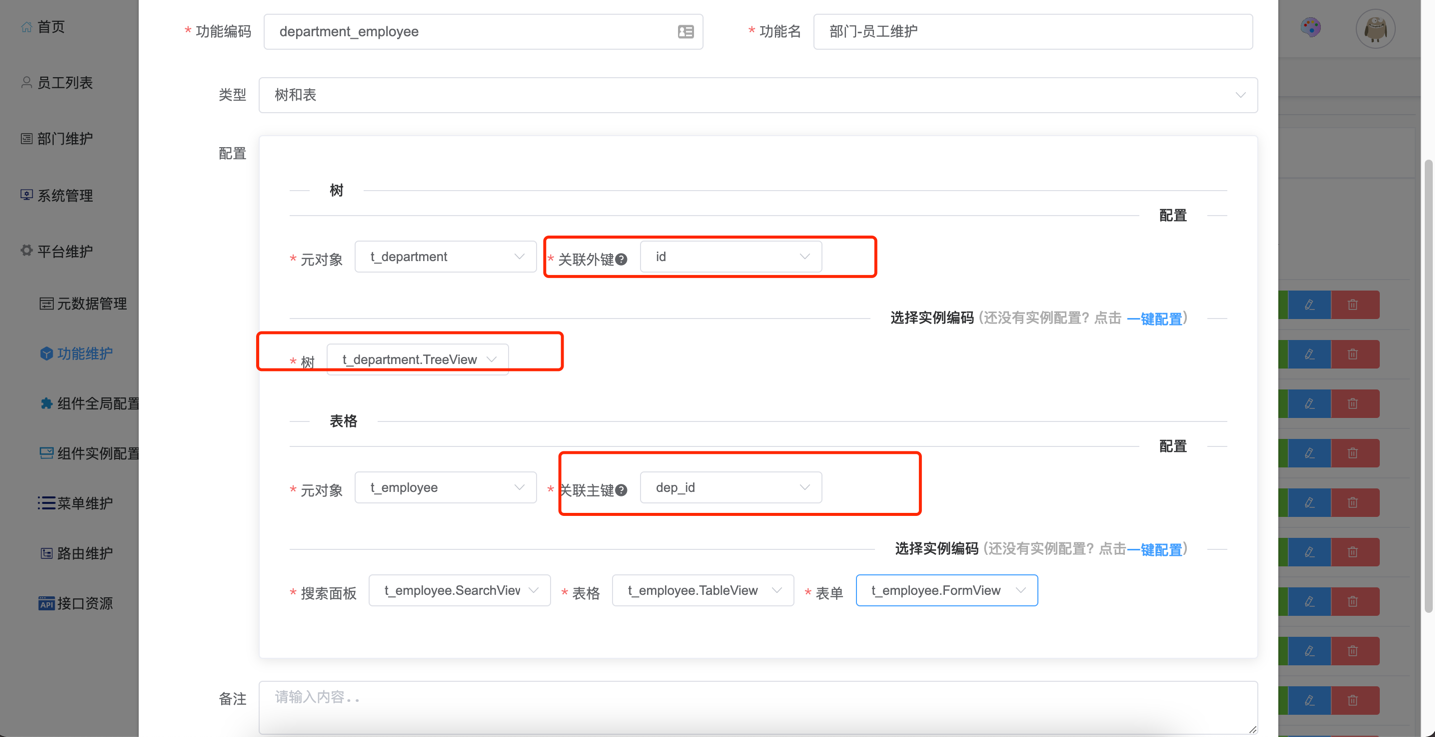This screenshot has height=737, width=1435.
Task: Expand the tree 元对象 t_department dropdown
Action: [x=445, y=257]
